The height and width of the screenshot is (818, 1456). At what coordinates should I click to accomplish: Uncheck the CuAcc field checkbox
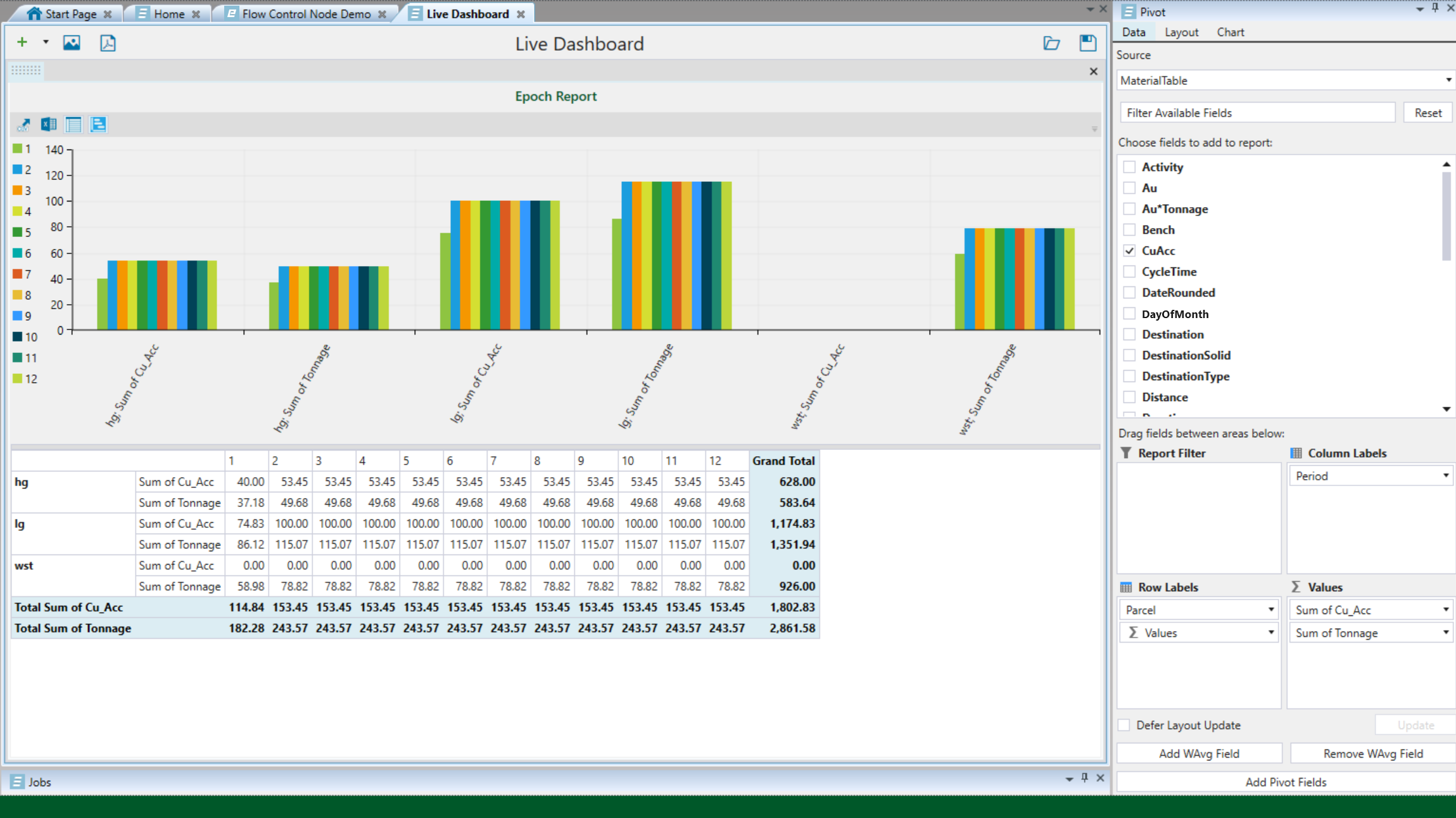pyautogui.click(x=1129, y=251)
